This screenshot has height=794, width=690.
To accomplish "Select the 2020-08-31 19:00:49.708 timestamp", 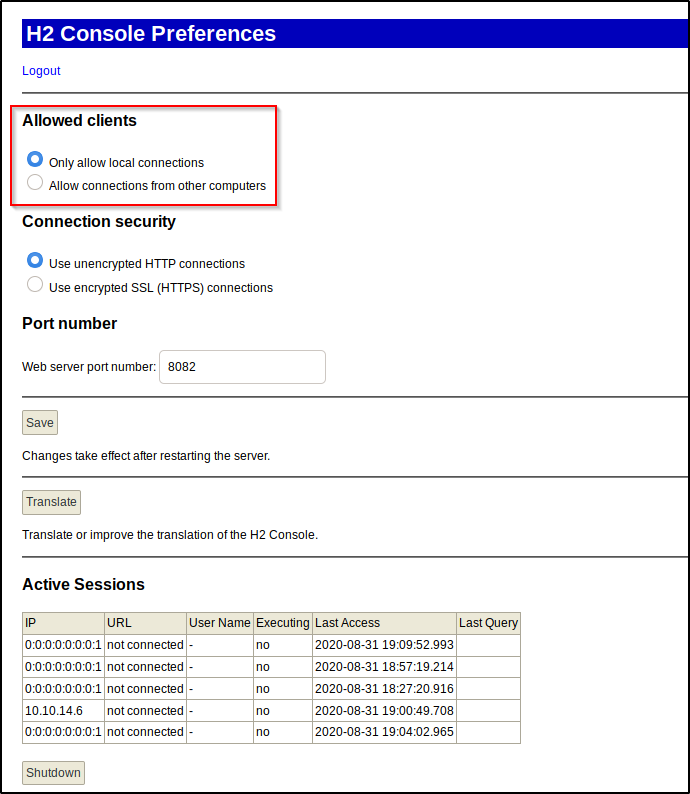I will point(384,710).
